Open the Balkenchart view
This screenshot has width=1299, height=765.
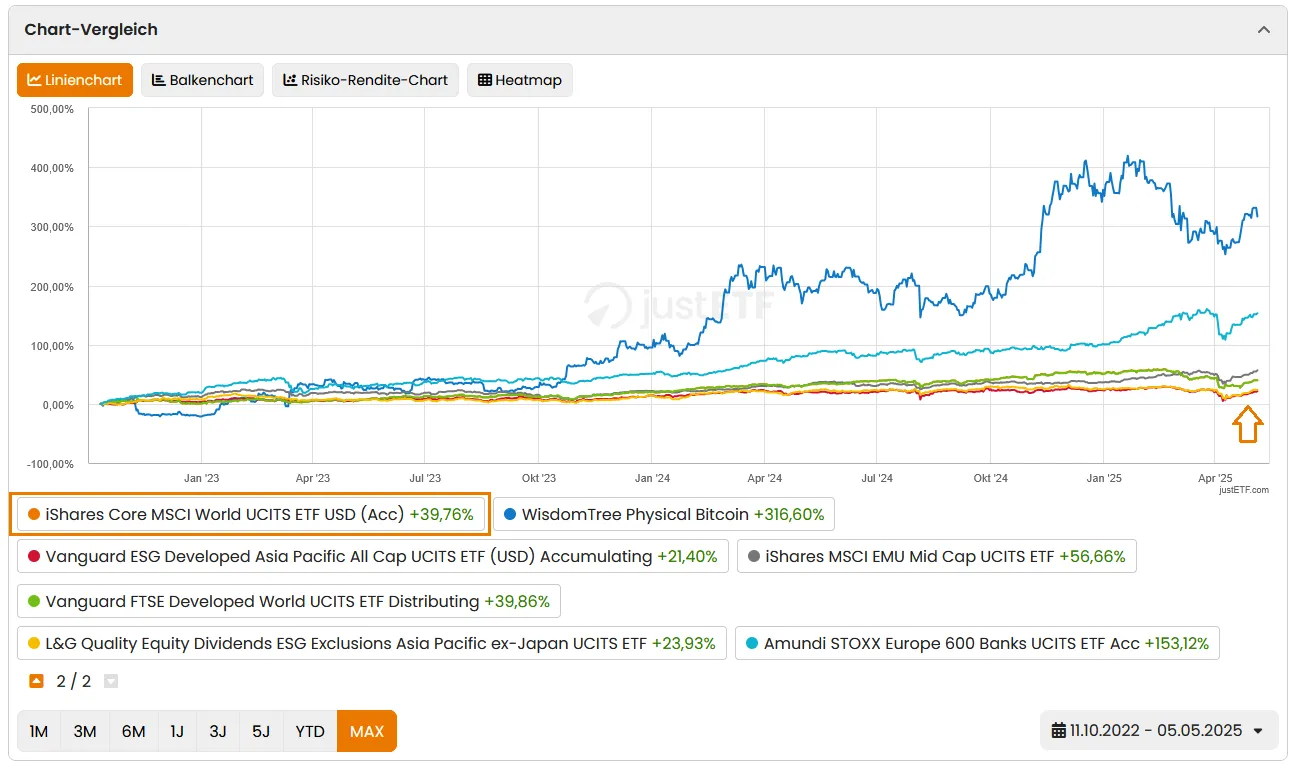[x=202, y=80]
